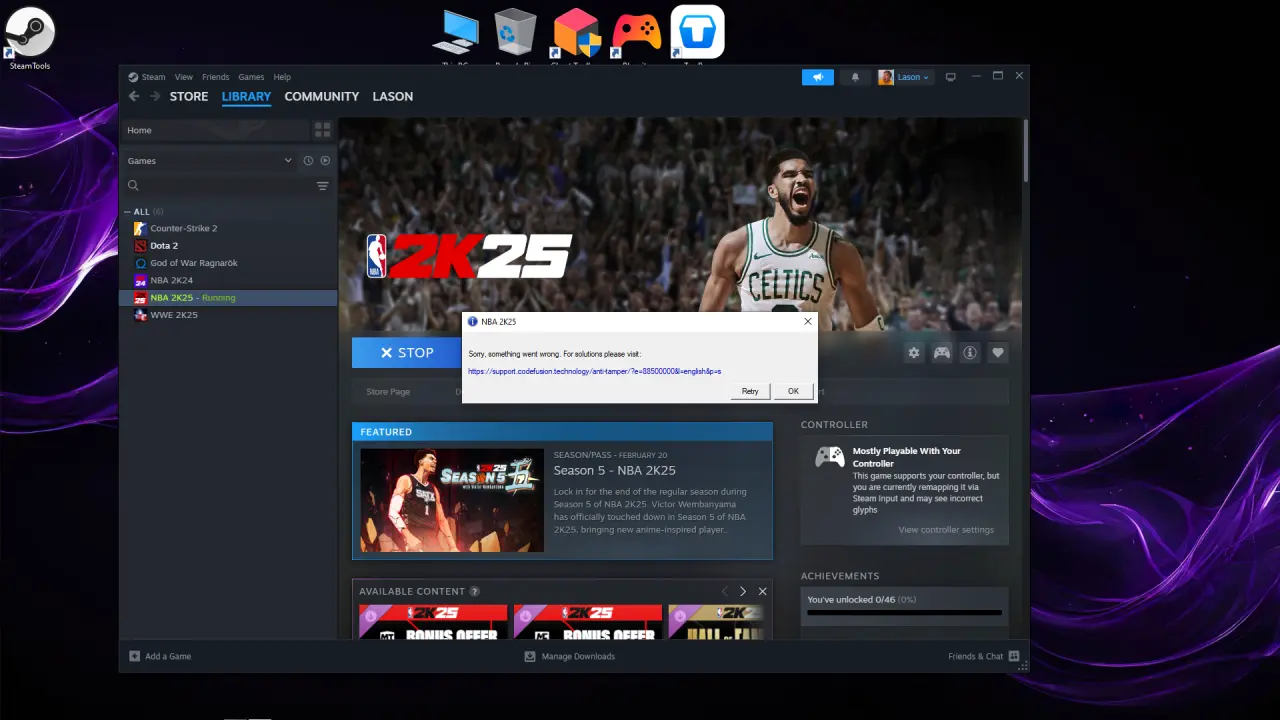The image size is (1280, 720).
Task: Open View controller settings link
Action: [946, 530]
